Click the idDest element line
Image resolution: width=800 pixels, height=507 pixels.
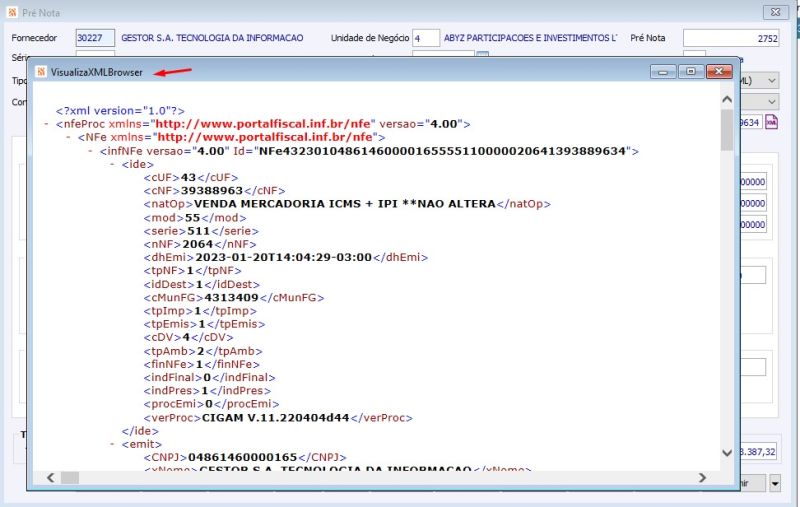coord(202,285)
